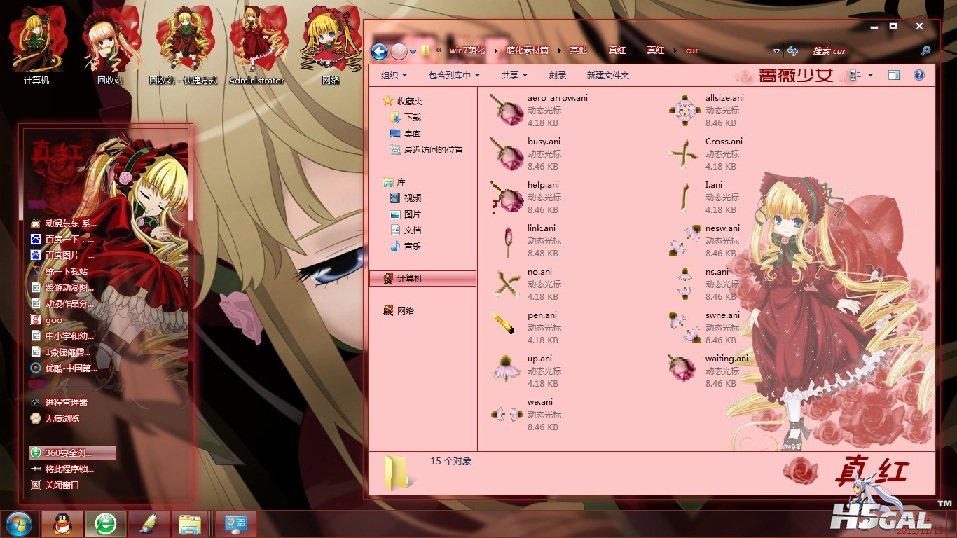
Task: Open the view options dropdown arrow
Action: click(870, 75)
